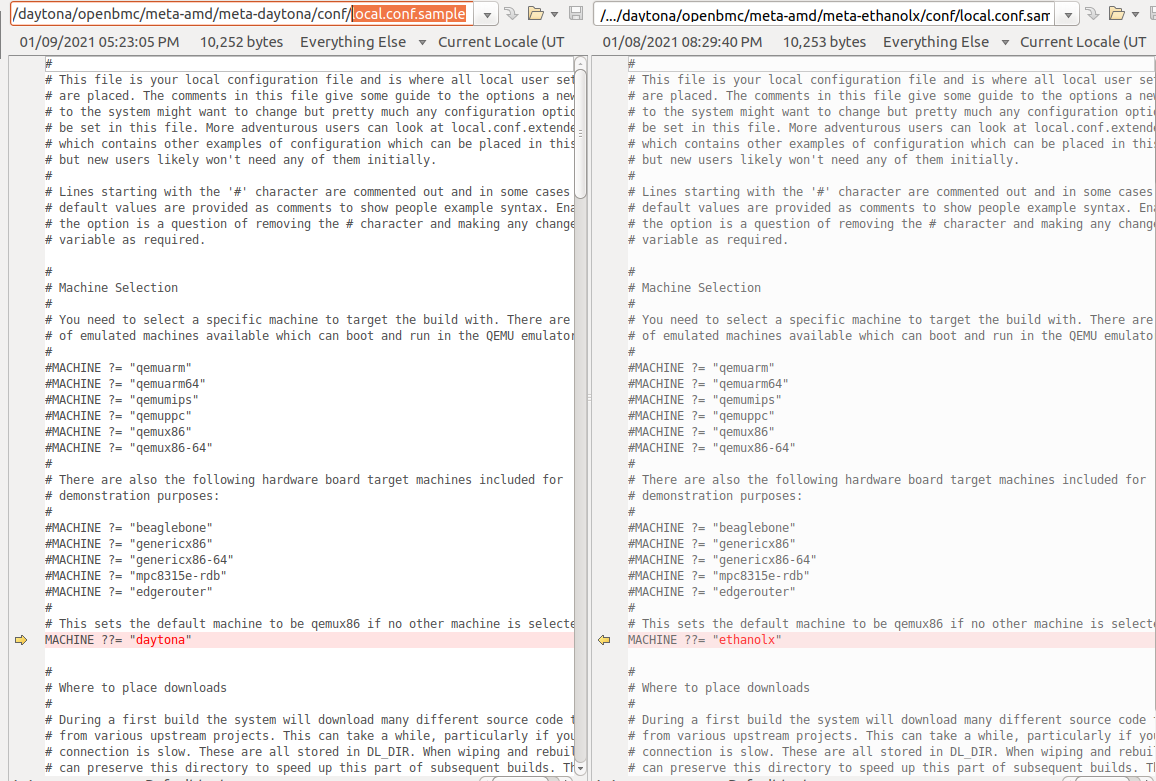1156x781 pixels.
Task: Copy highlighted section to left file
Action: click(604, 638)
